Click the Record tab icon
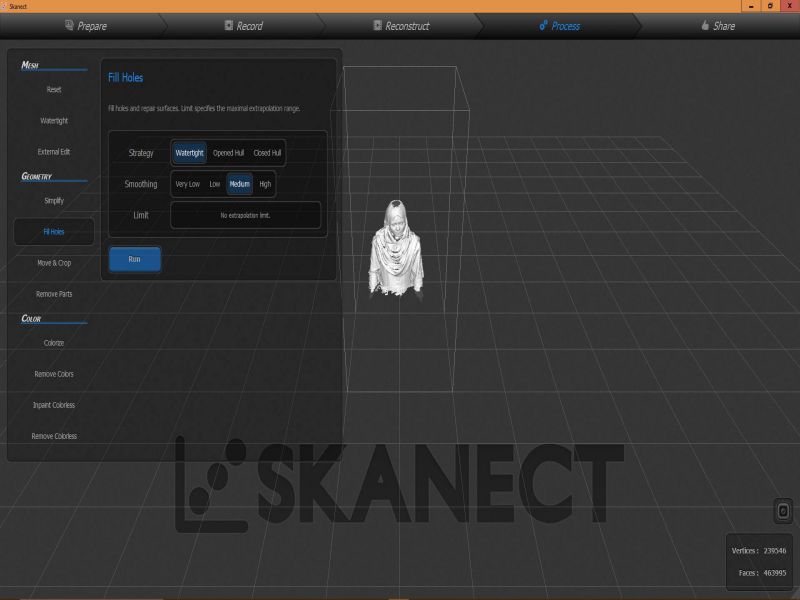800x600 pixels. [x=229, y=25]
